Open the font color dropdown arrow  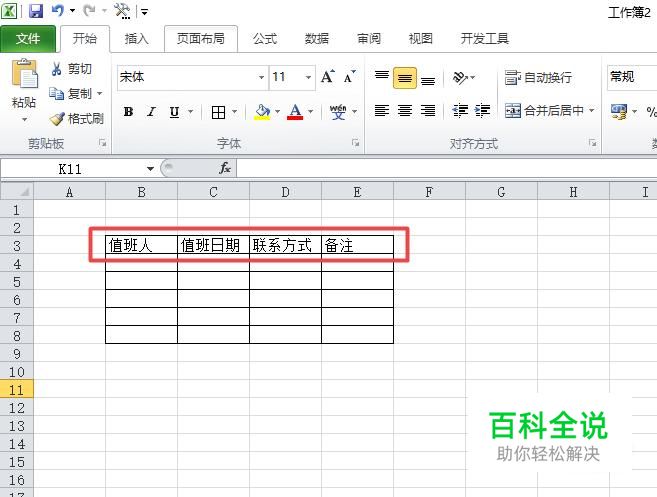tap(310, 112)
